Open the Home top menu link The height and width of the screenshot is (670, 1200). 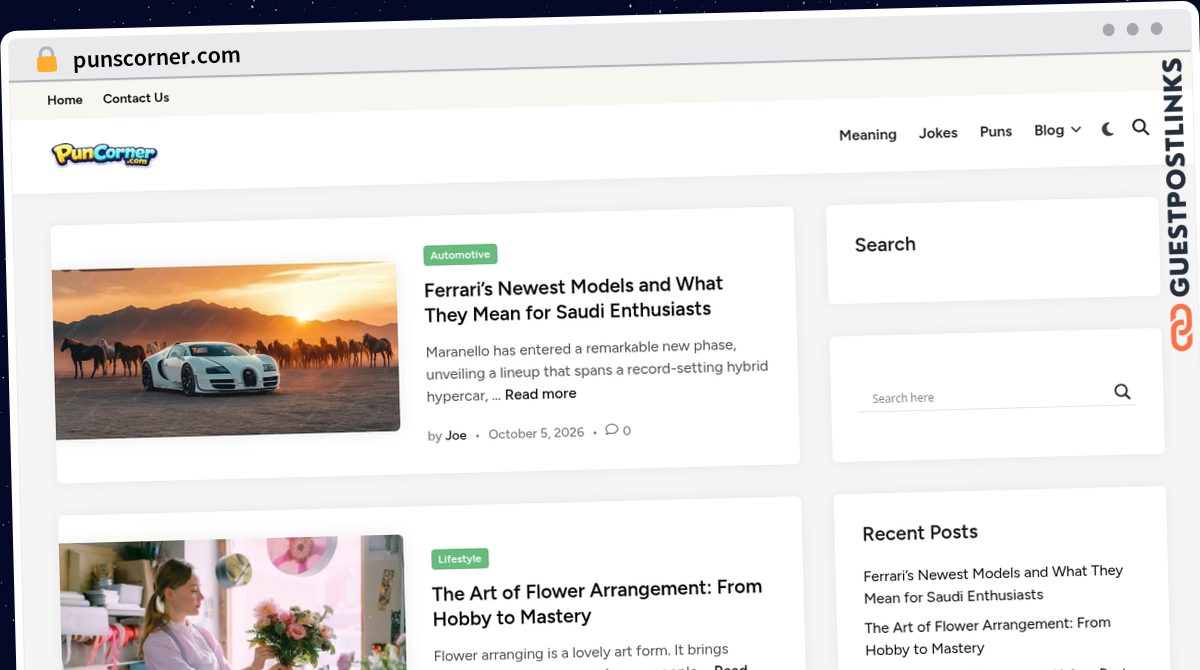pos(65,100)
